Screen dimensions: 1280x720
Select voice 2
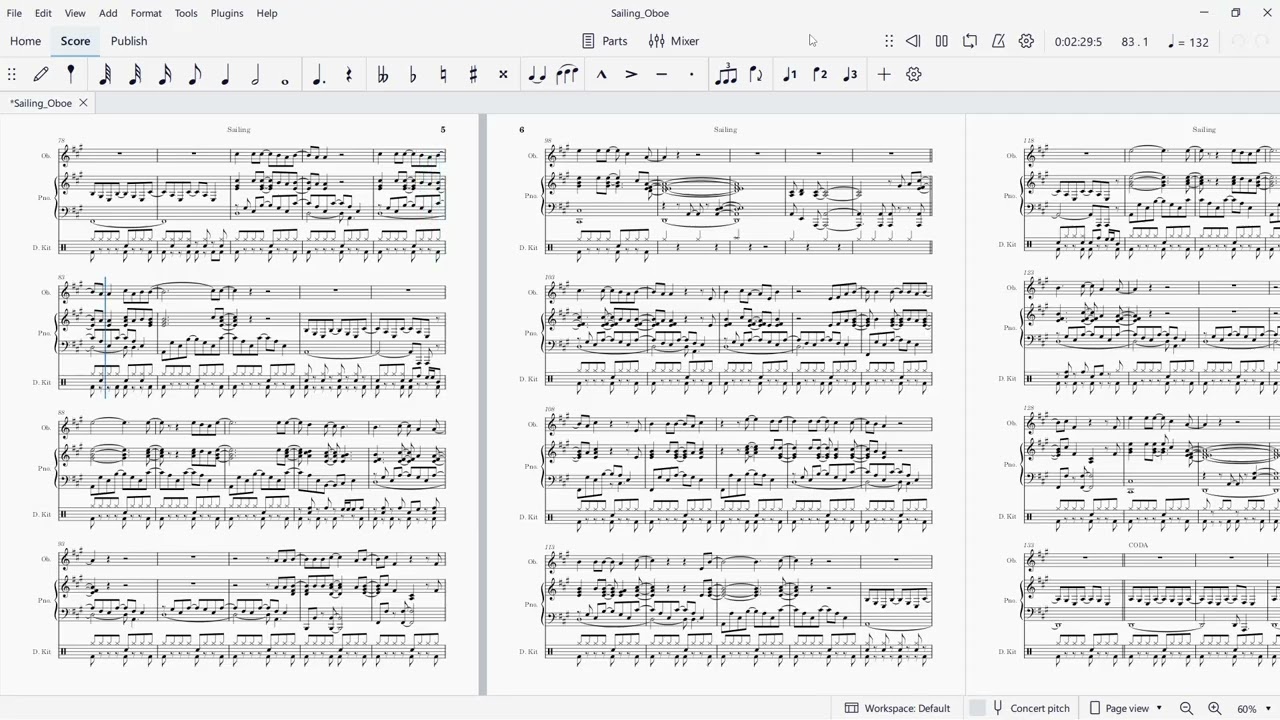click(820, 74)
